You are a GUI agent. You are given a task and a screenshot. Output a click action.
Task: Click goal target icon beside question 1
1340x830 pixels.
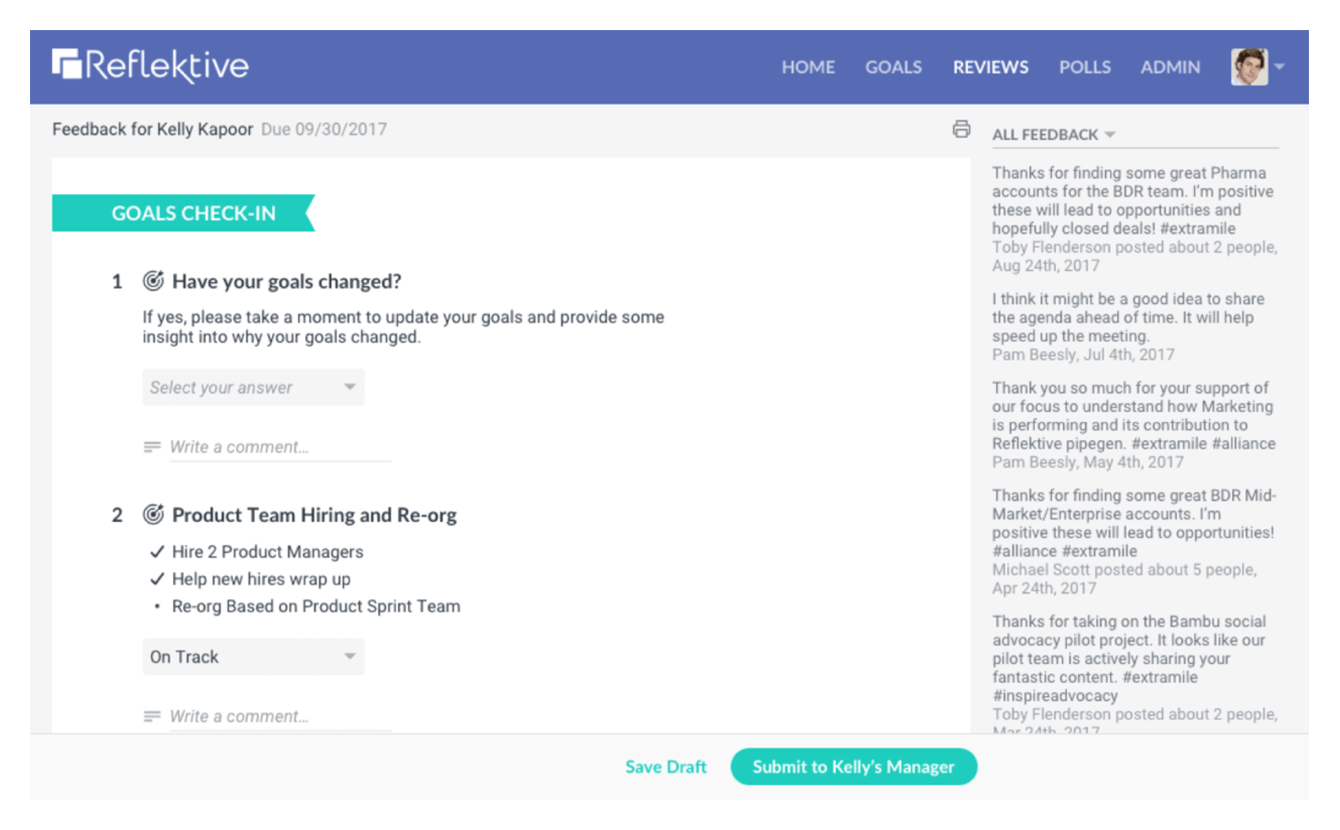pos(153,282)
